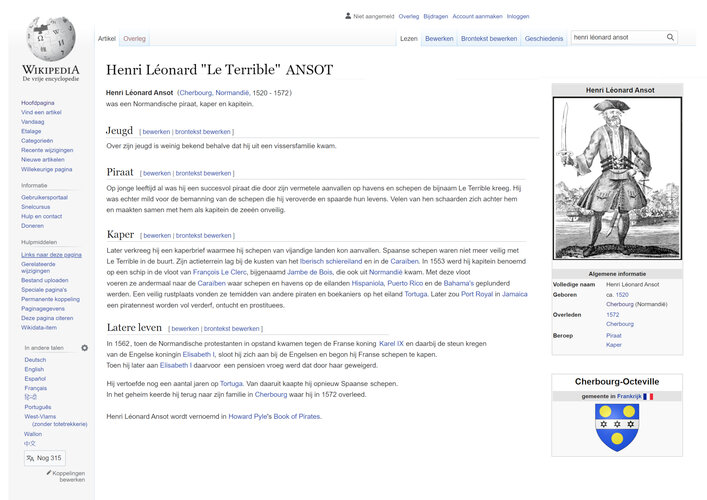This screenshot has width=707, height=500.
Task: Click the Nog 315 languages button
Action: (44, 458)
